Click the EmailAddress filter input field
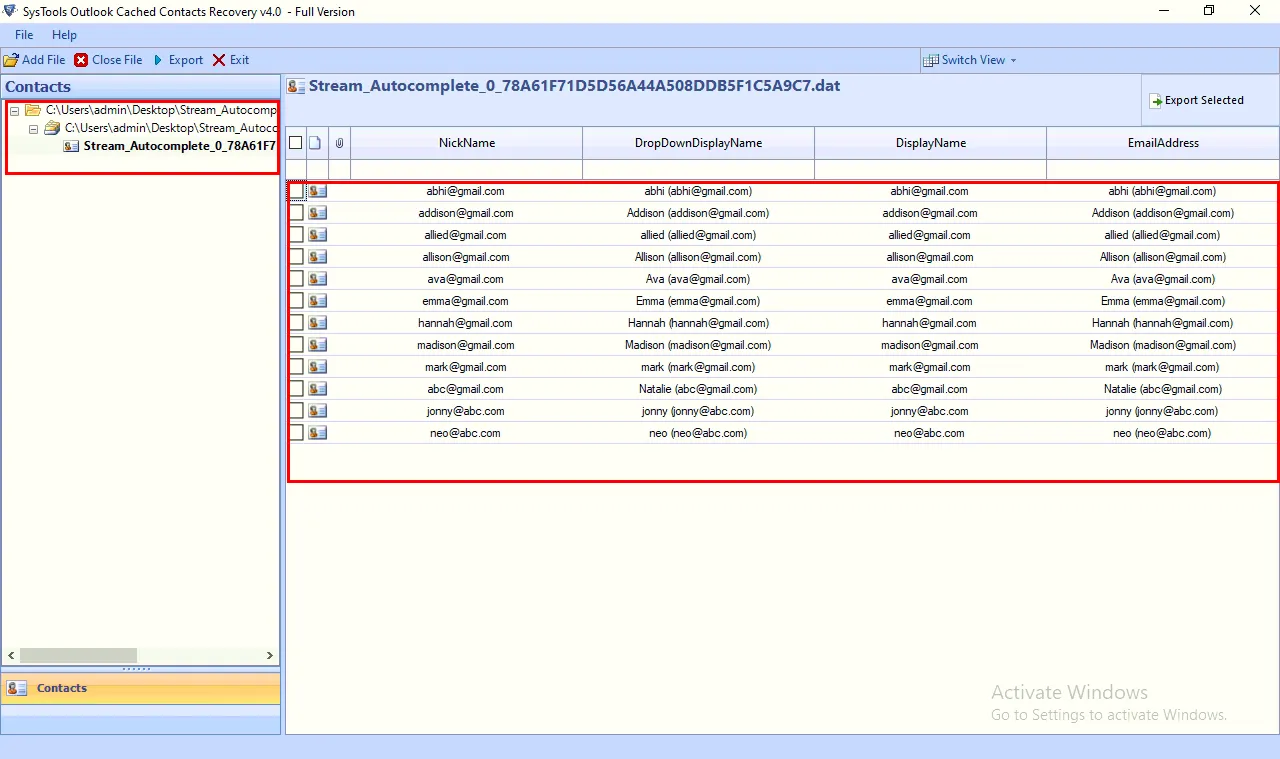 pyautogui.click(x=1163, y=170)
